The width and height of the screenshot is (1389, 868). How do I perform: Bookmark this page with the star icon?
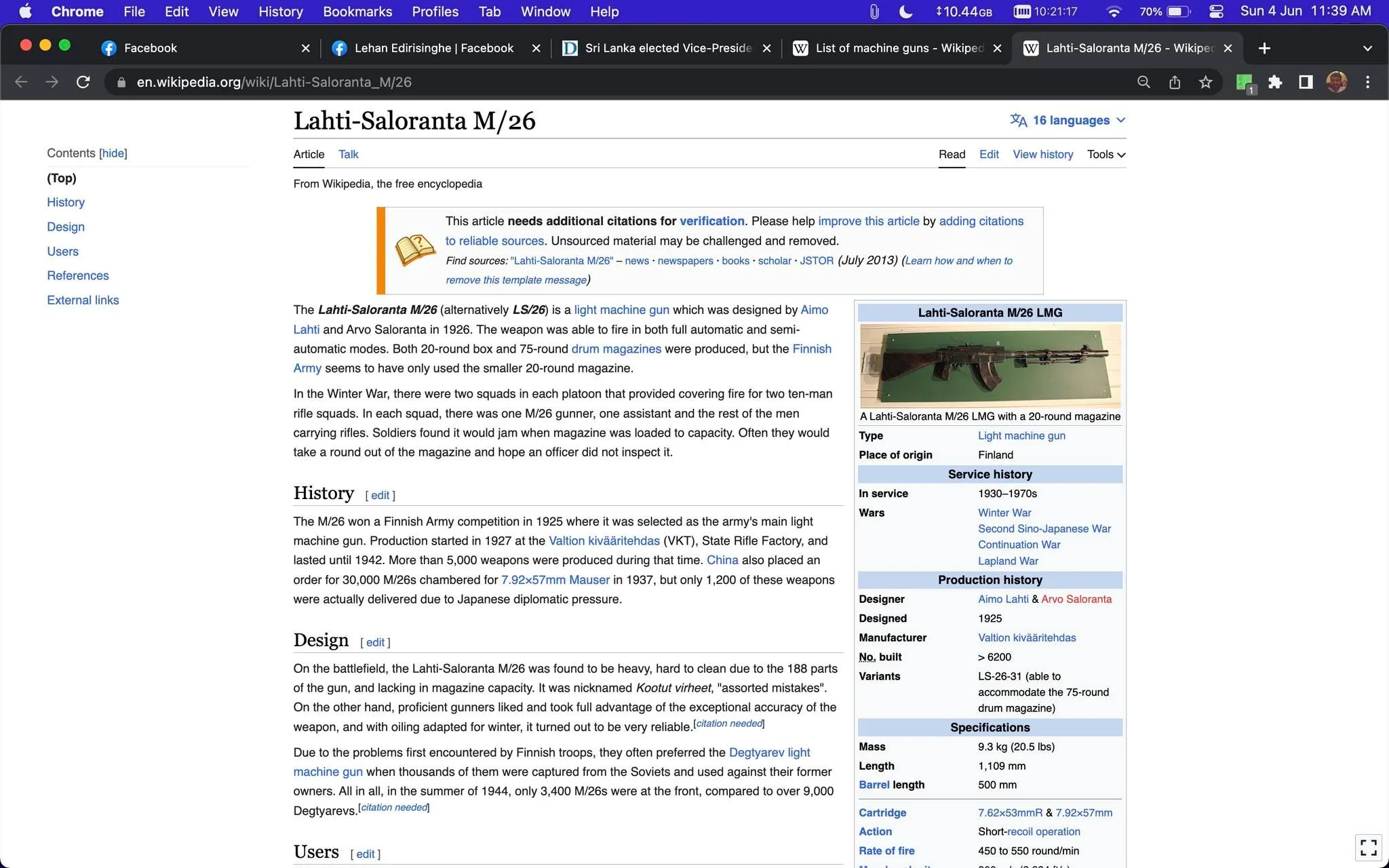click(1205, 82)
